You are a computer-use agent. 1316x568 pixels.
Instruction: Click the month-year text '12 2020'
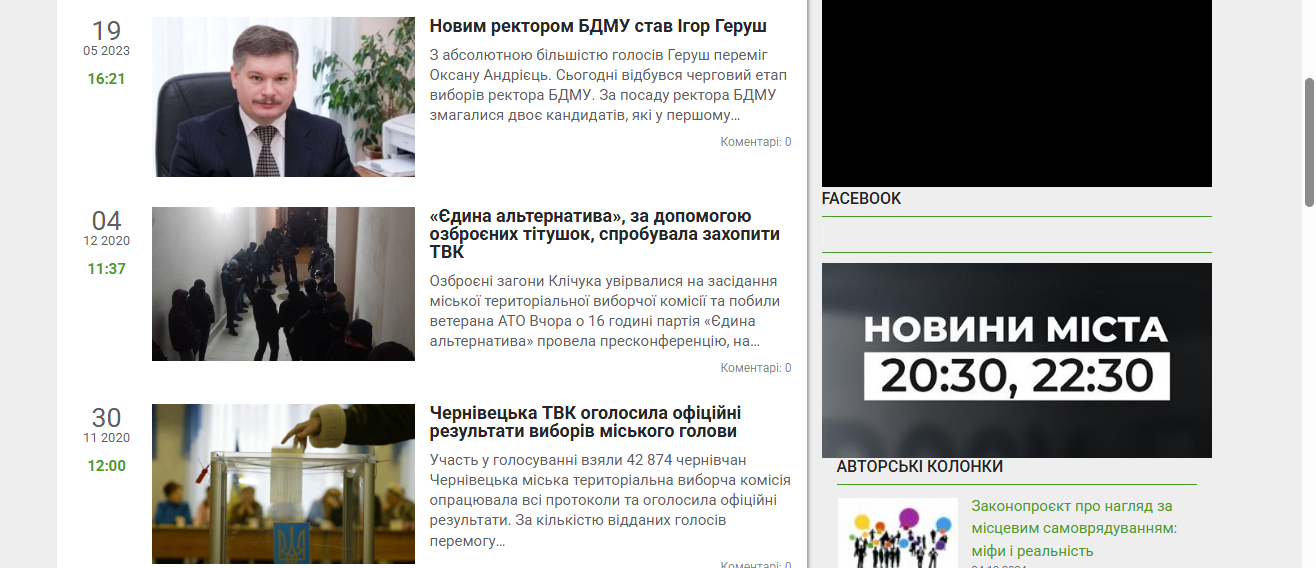coord(107,241)
